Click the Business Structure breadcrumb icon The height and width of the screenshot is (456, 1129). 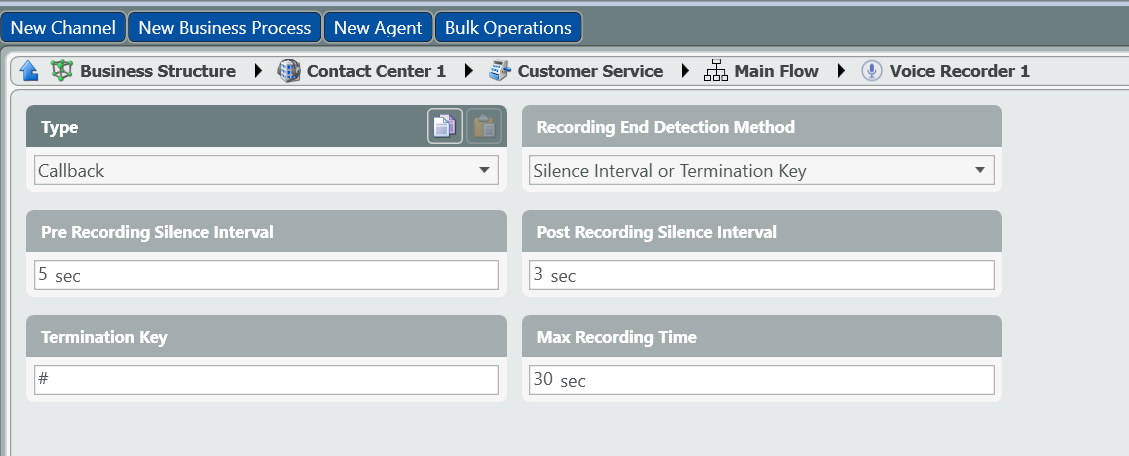[x=62, y=71]
